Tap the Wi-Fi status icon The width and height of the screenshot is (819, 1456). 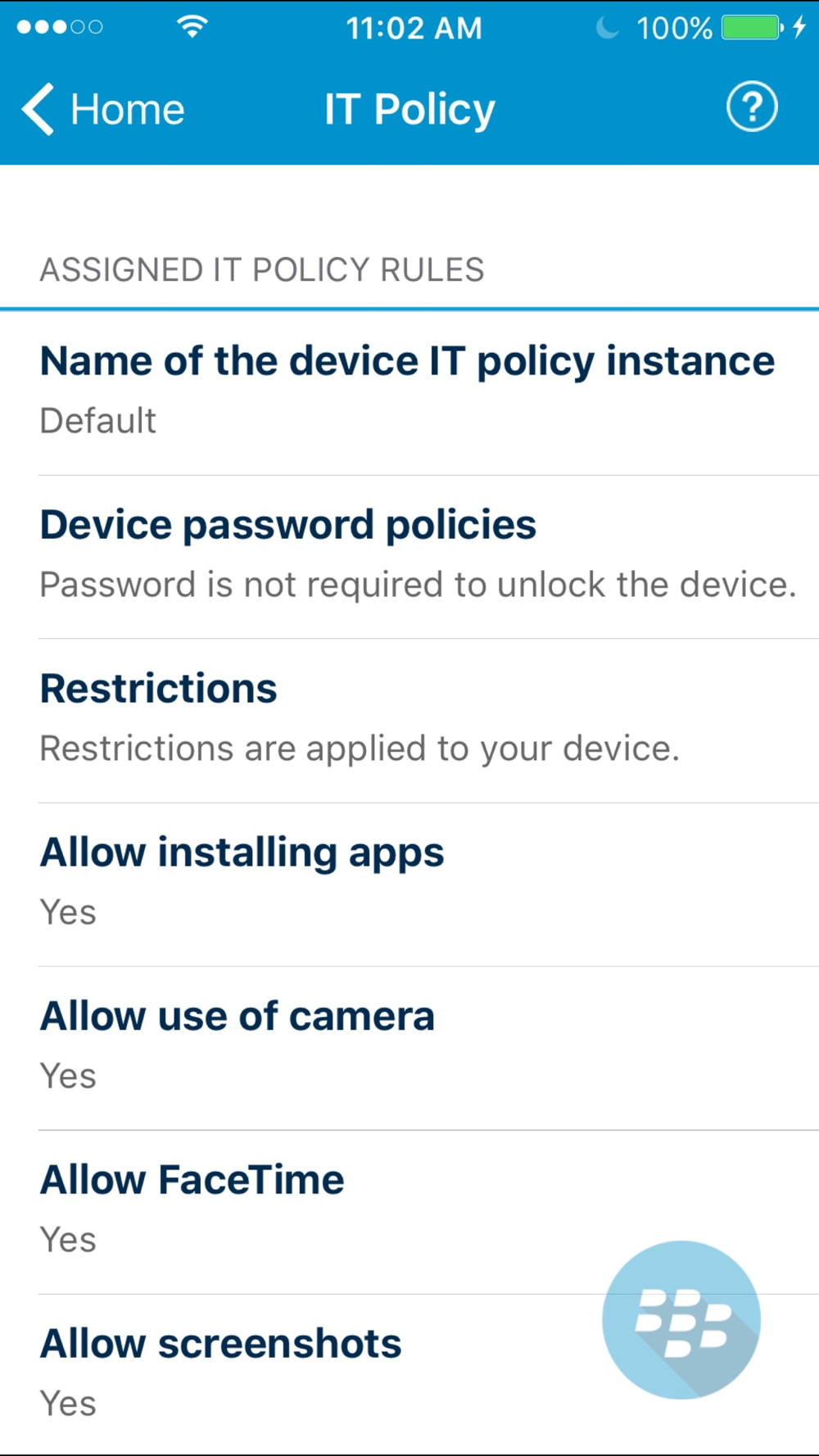(192, 27)
